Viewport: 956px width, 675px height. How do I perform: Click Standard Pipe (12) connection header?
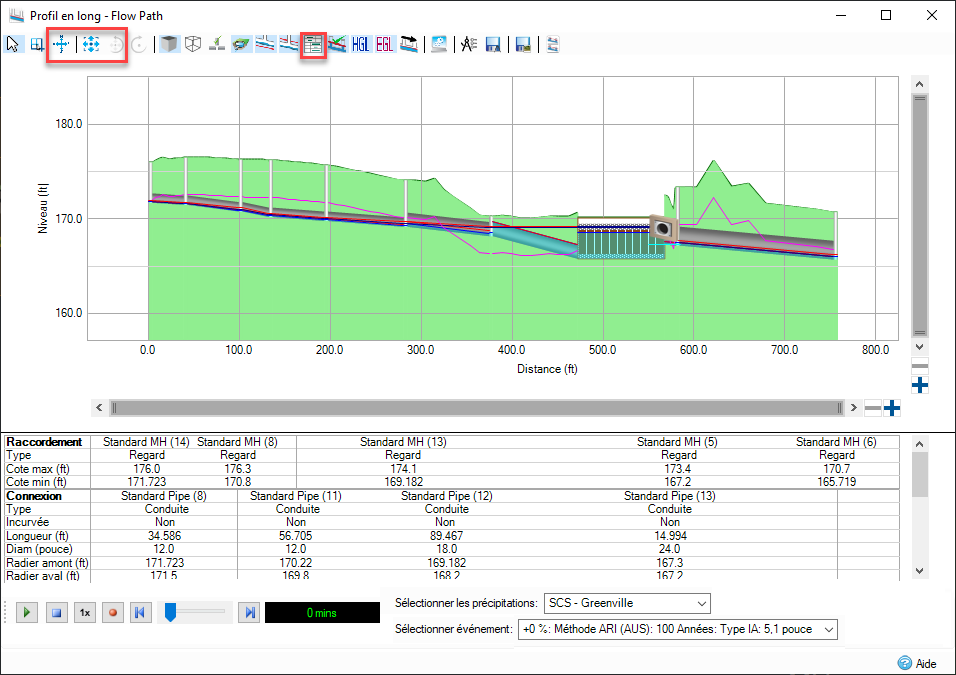(446, 496)
